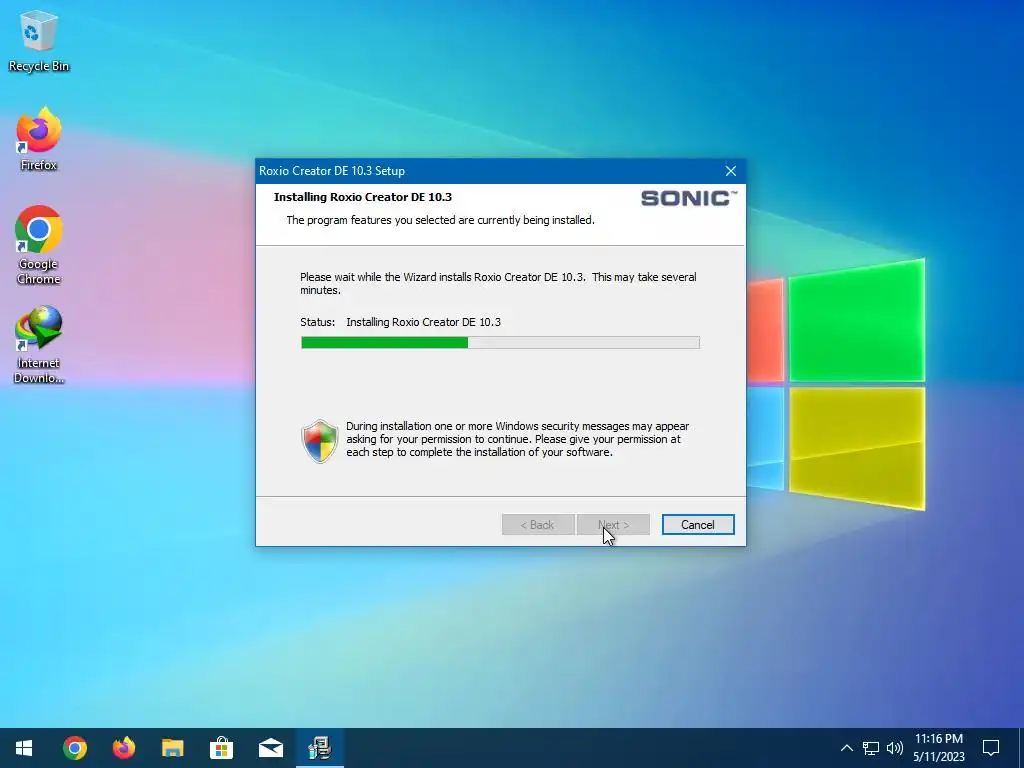1024x768 pixels.
Task: Click the Show desktop sliver at taskbar end
Action: click(1021, 748)
